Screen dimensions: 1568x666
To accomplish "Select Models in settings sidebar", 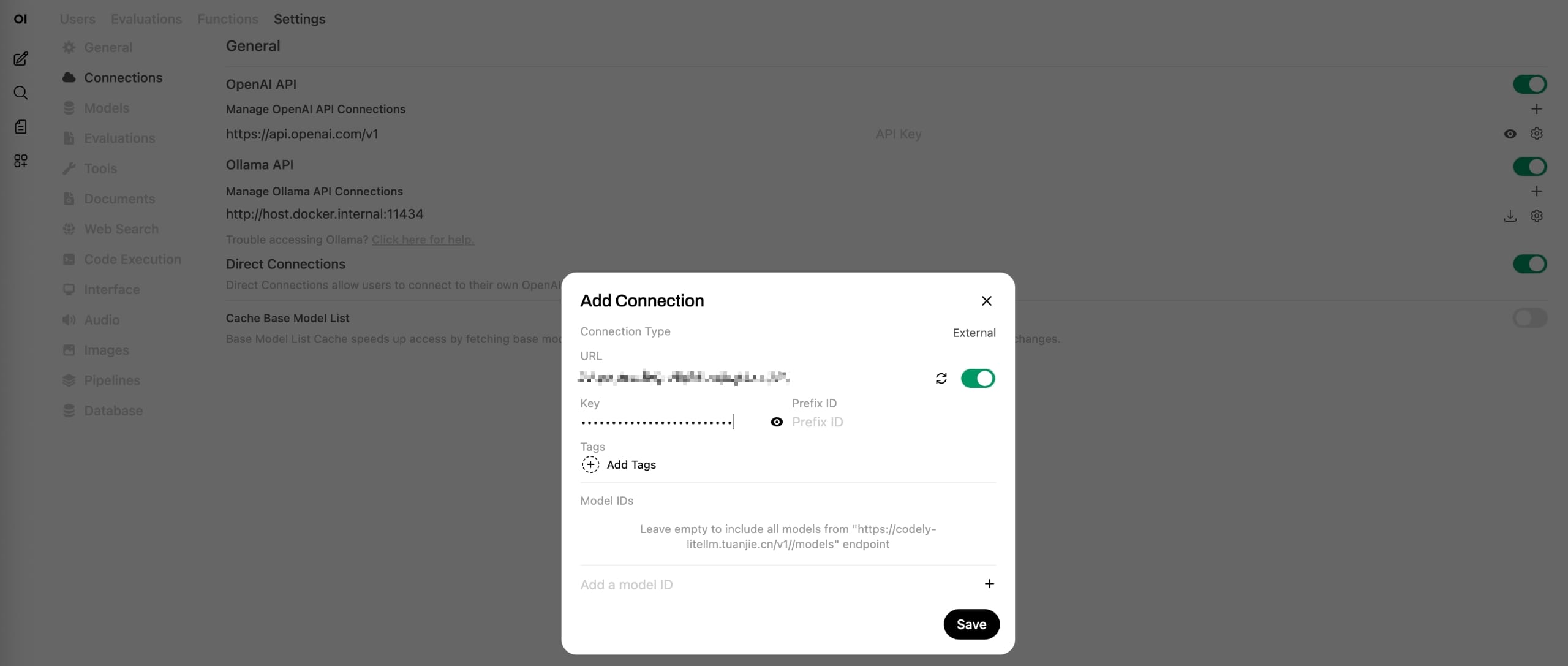I will [x=107, y=108].
